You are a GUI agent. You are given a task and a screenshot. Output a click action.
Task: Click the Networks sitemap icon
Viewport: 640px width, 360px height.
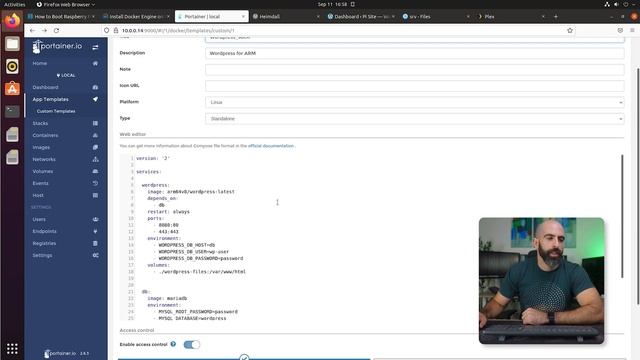(95, 159)
